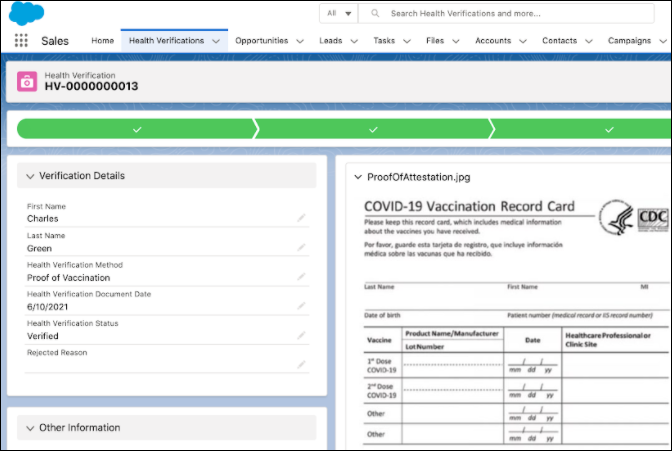Click the CDC logo on the card

point(653,219)
